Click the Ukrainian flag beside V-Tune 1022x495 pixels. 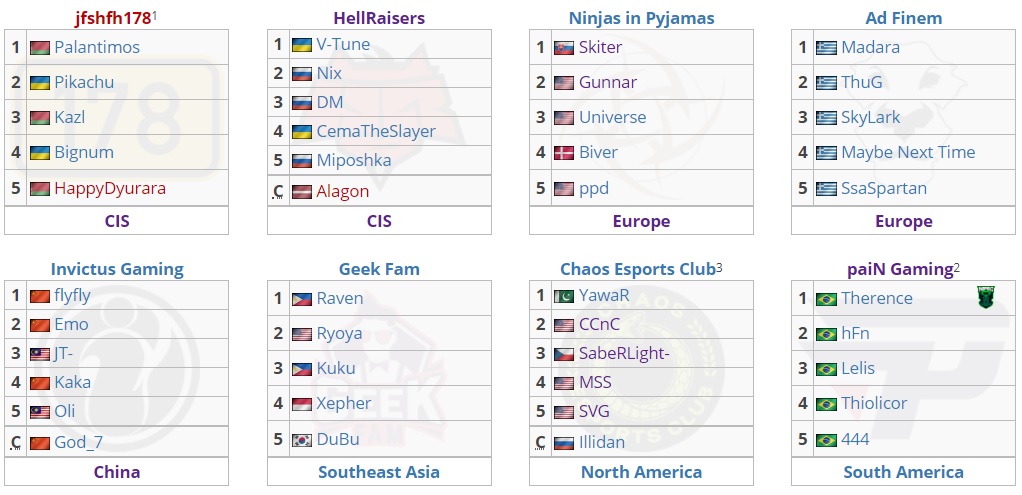click(302, 45)
